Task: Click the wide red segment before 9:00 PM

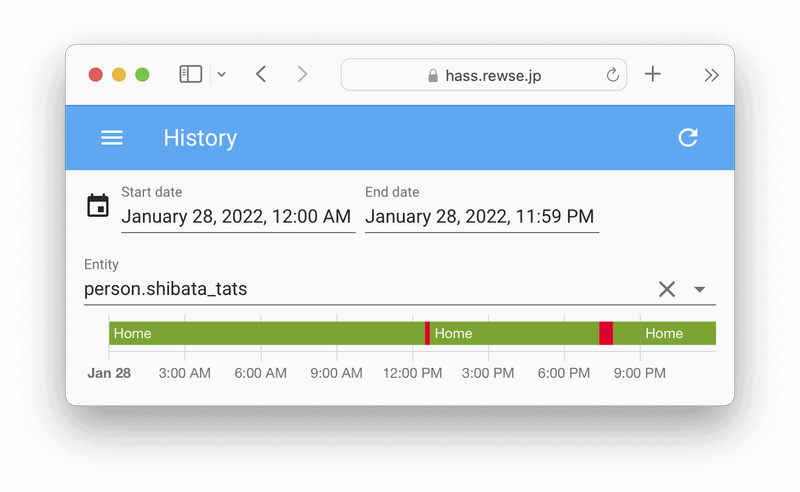Action: pos(606,333)
